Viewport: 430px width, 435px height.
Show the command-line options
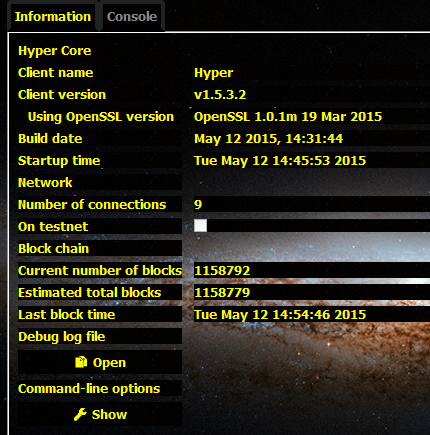[100, 414]
